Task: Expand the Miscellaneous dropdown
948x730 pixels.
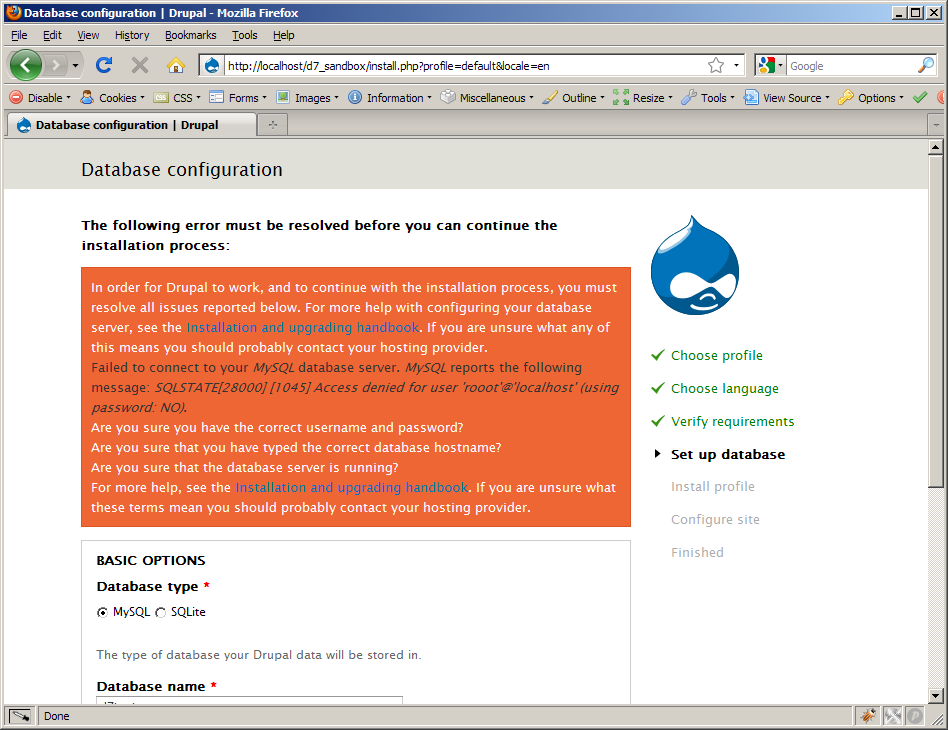Action: coord(487,97)
